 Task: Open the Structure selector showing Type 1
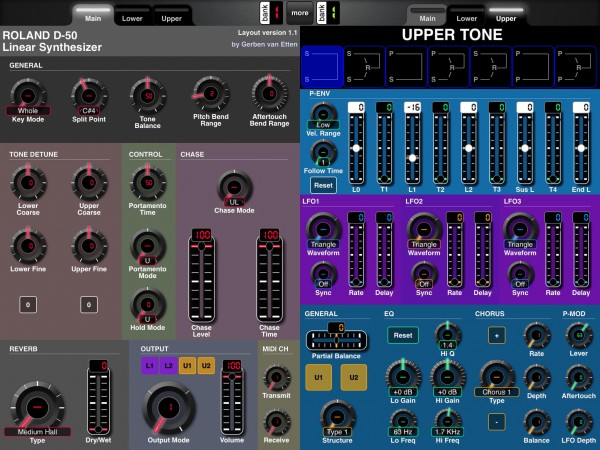click(x=337, y=432)
